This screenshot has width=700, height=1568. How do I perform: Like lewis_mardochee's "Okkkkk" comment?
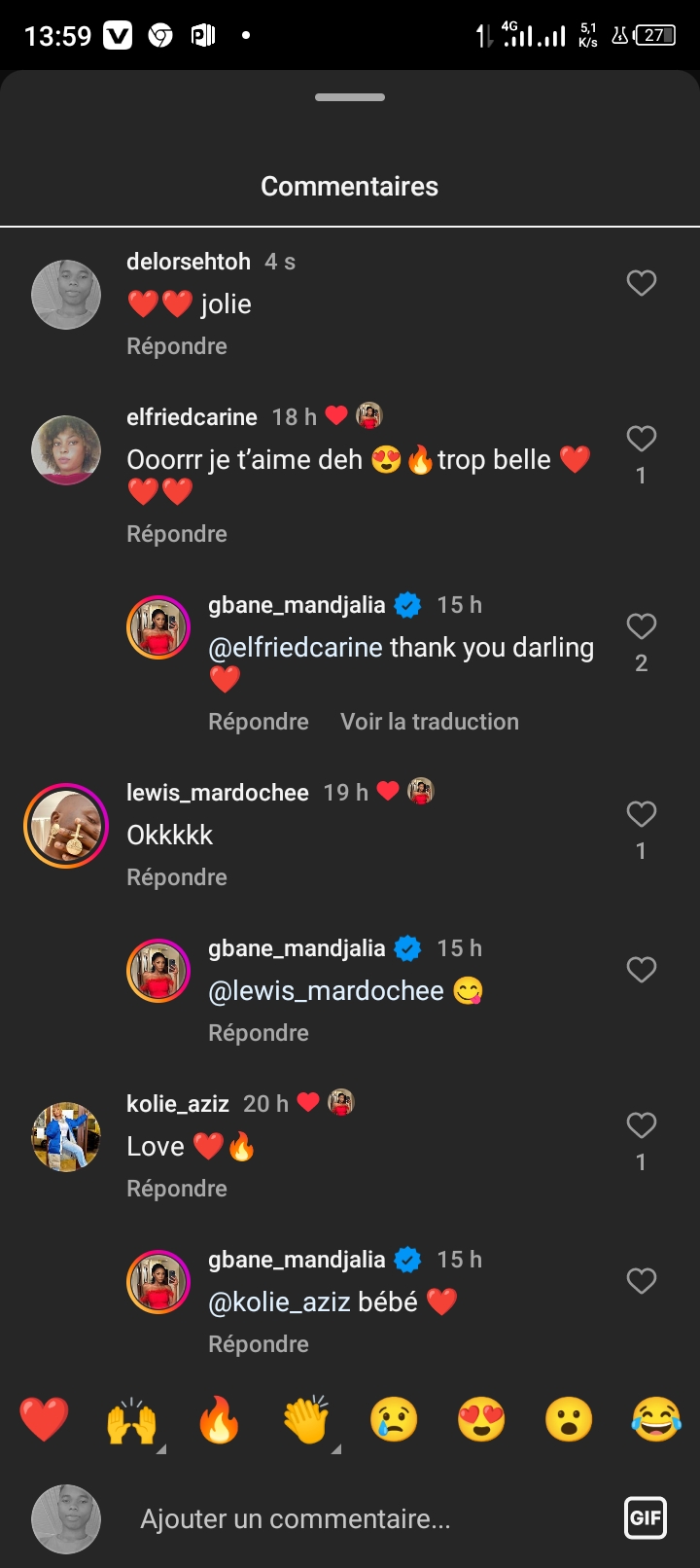point(641,814)
